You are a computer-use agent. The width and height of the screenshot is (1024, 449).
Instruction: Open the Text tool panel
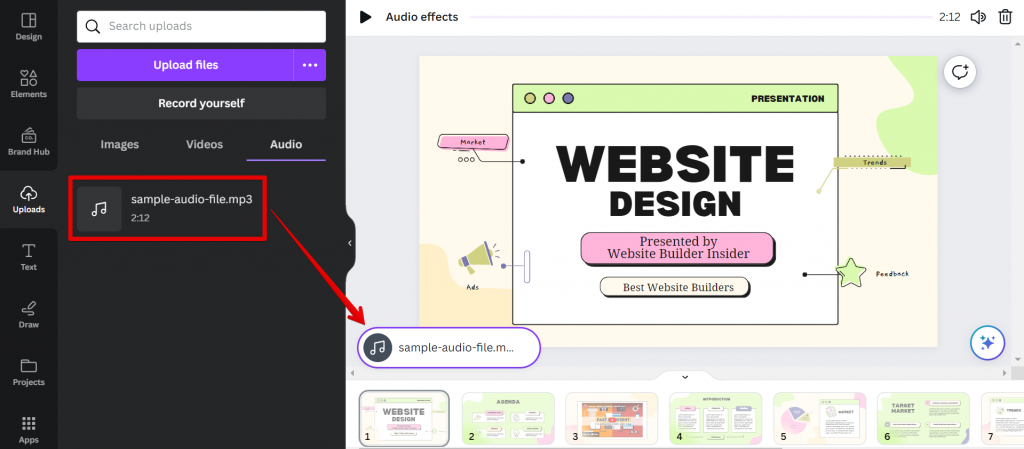click(28, 257)
